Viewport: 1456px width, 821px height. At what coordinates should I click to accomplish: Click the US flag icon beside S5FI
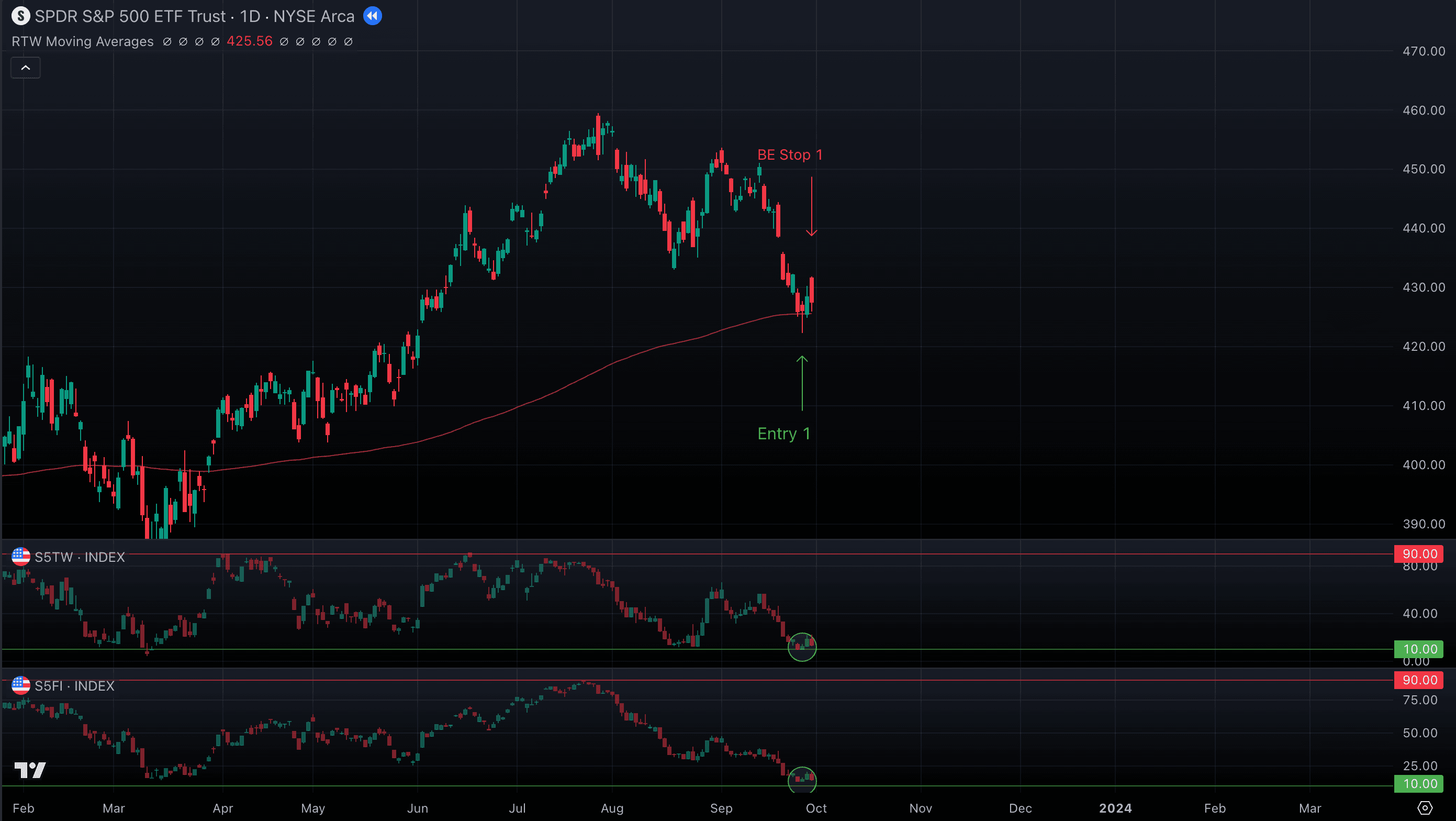coord(21,686)
